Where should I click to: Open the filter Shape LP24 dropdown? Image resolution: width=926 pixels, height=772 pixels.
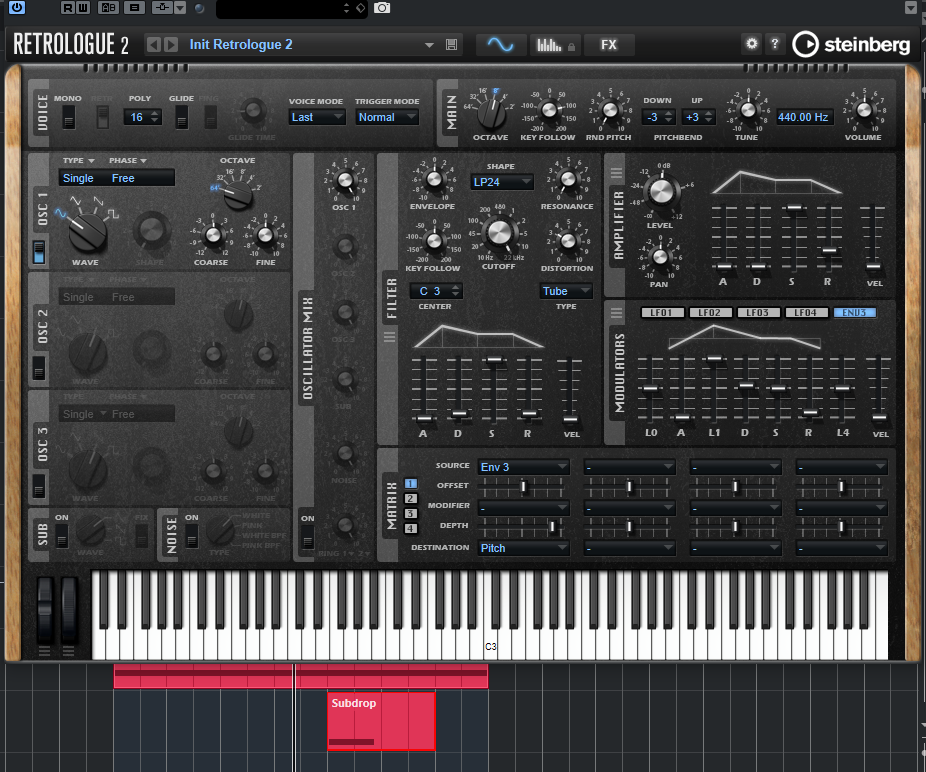point(501,182)
